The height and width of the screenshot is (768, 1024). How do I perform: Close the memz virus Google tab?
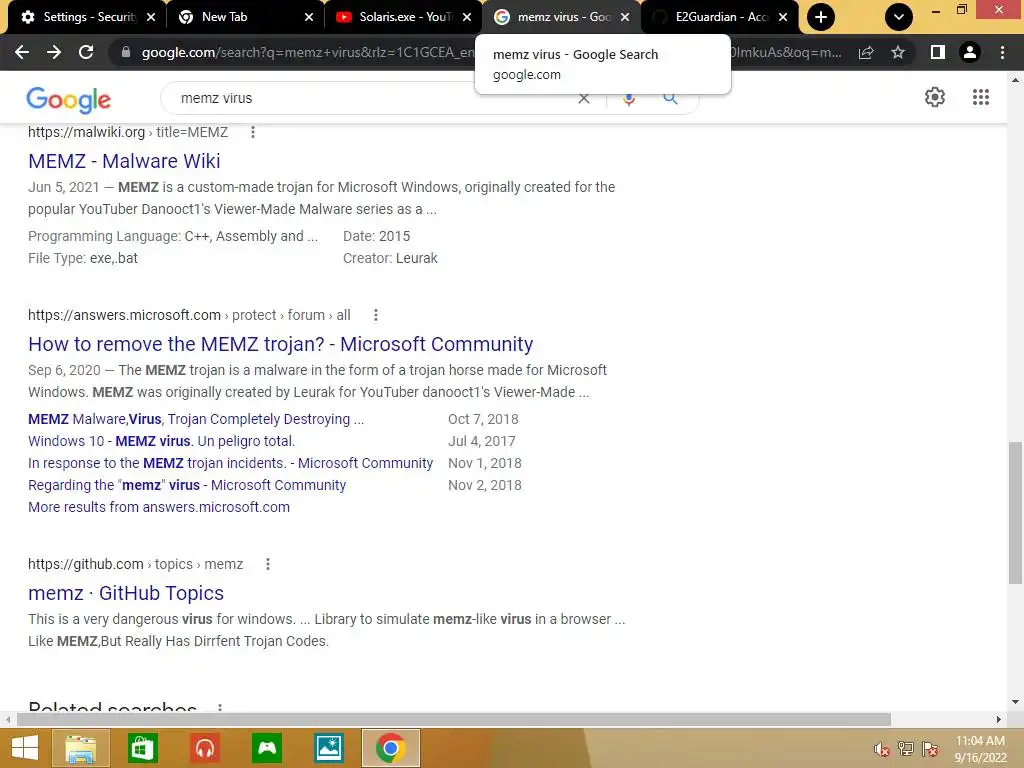point(625,17)
